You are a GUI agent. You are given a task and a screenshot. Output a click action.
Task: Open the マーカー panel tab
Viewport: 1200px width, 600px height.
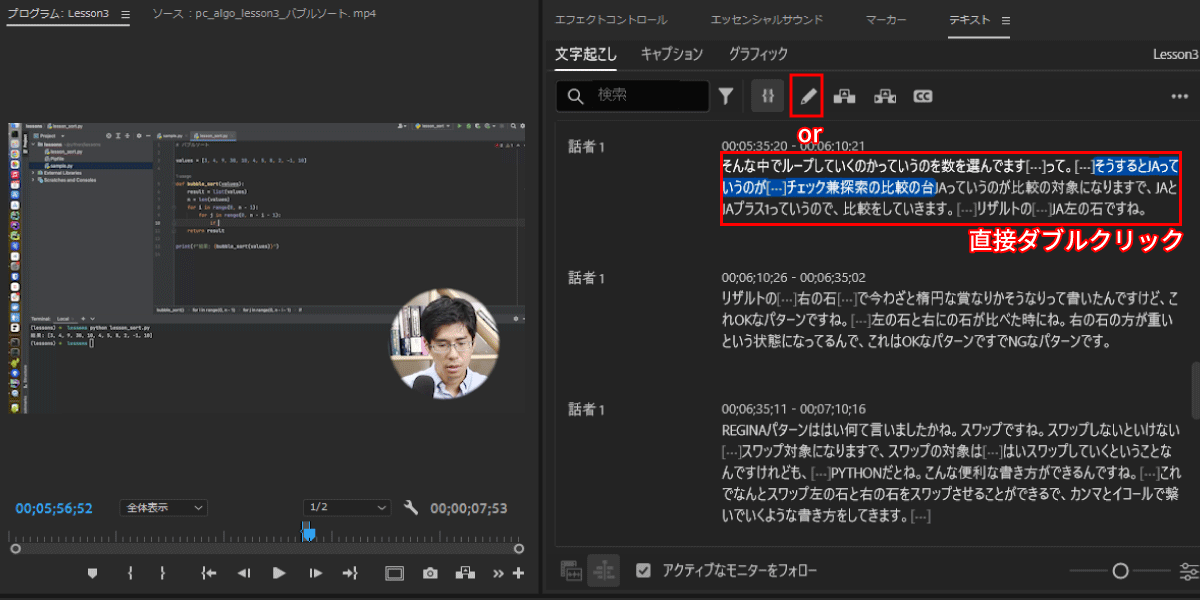click(886, 20)
